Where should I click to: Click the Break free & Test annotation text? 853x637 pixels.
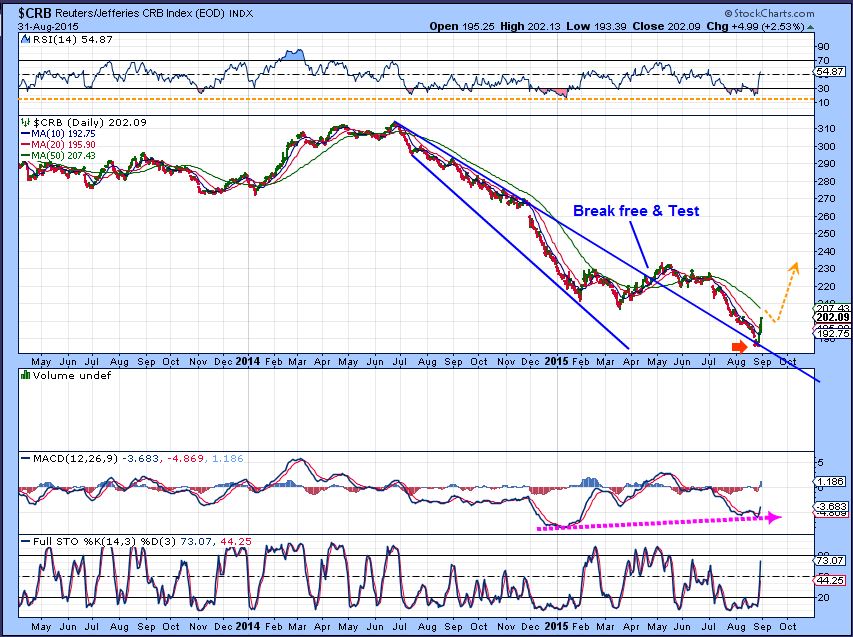(x=636, y=211)
